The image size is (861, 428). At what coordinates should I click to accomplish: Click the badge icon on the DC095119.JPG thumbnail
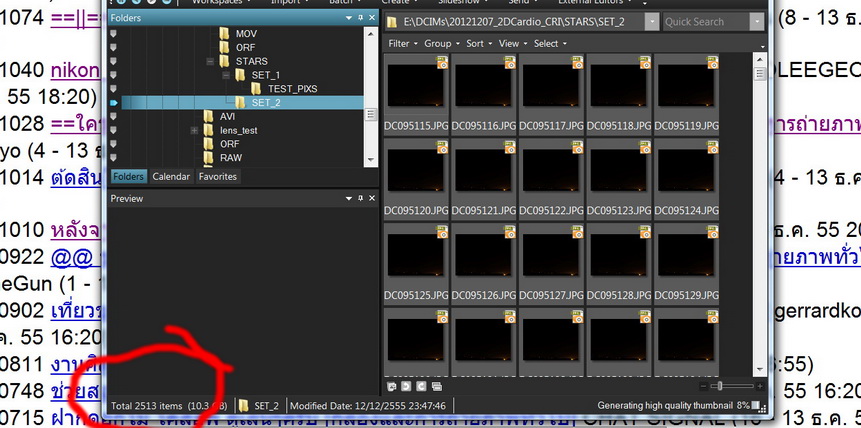click(x=713, y=63)
